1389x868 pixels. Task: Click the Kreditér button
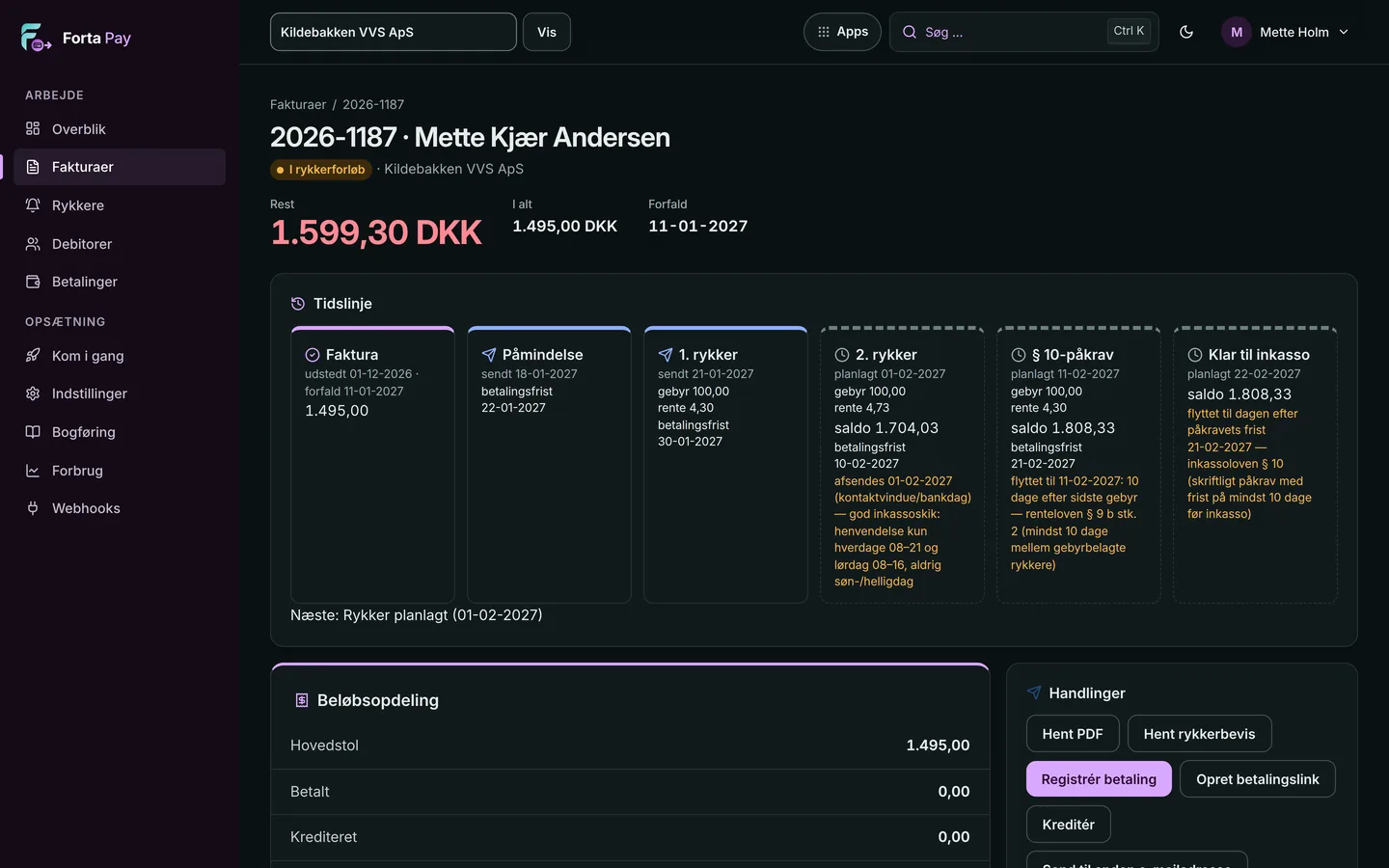tap(1069, 825)
